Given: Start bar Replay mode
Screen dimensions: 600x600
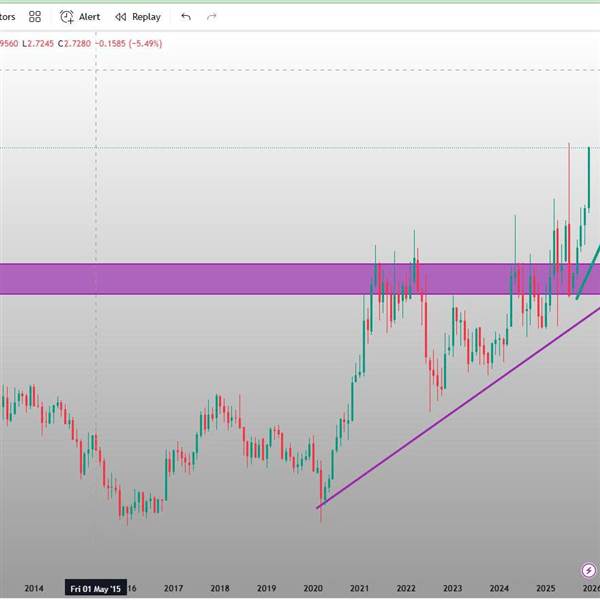Looking at the screenshot, I should pyautogui.click(x=138, y=17).
